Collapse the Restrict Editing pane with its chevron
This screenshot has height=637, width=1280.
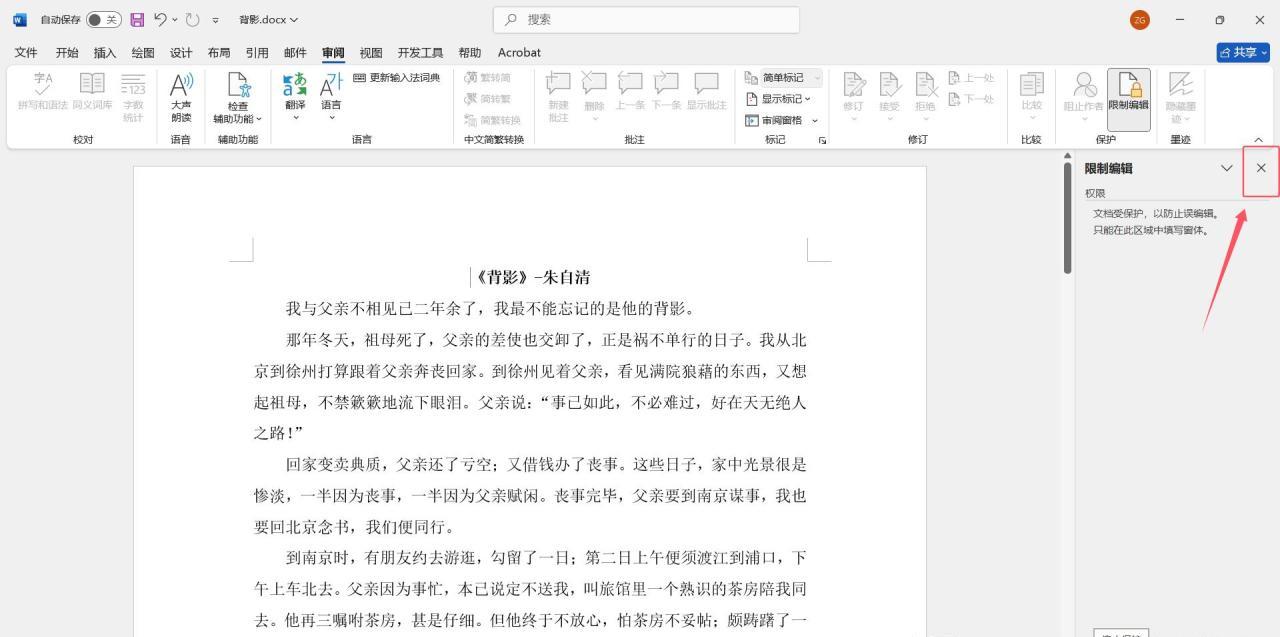pyautogui.click(x=1227, y=168)
